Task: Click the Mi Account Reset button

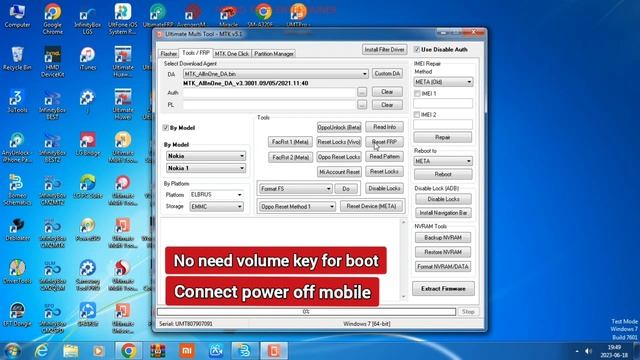Action: [x=339, y=172]
